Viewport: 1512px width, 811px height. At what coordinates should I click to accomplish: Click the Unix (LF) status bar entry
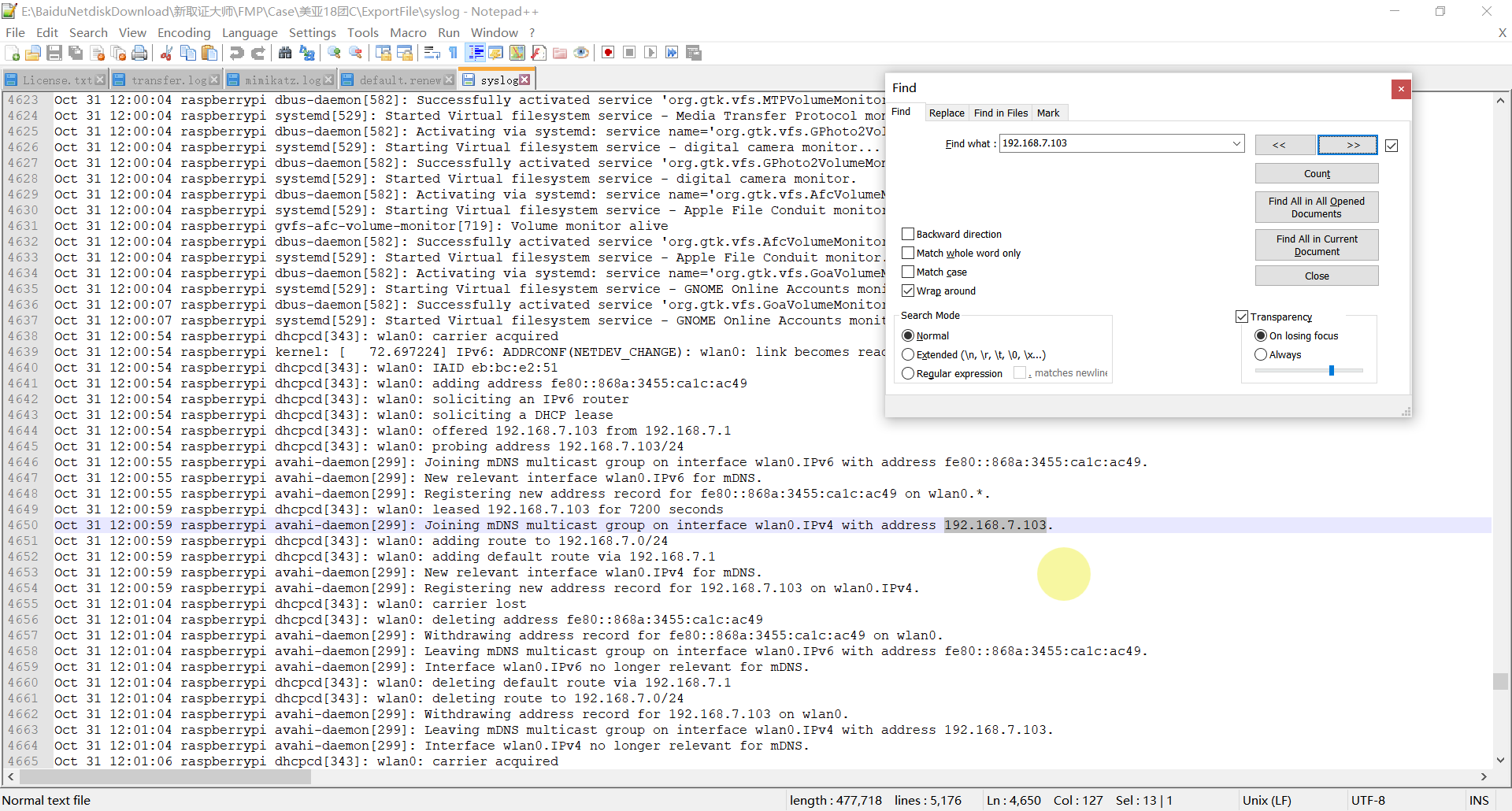click(x=1266, y=800)
